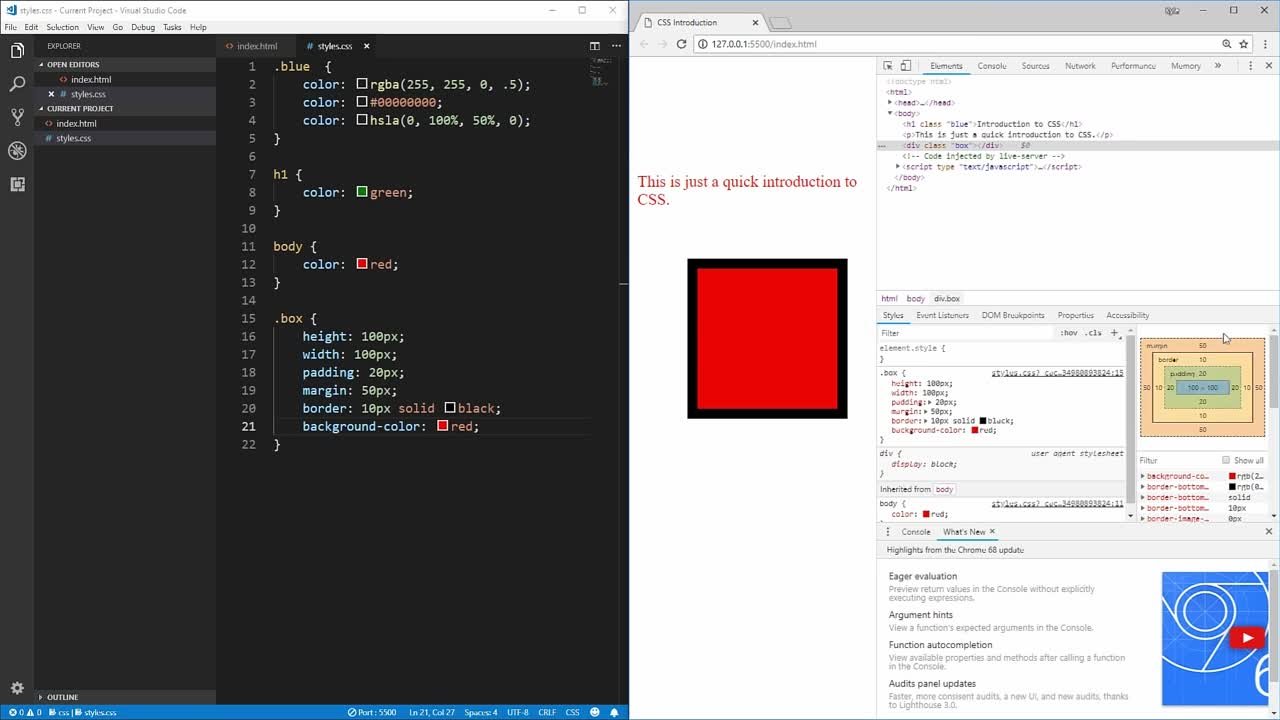The height and width of the screenshot is (720, 1280).
Task: Expand the head element in DOM tree
Action: click(890, 103)
